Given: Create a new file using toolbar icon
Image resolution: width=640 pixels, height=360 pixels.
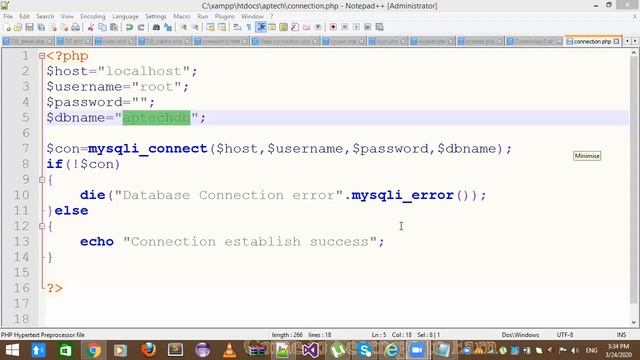Looking at the screenshot, I should (7, 27).
